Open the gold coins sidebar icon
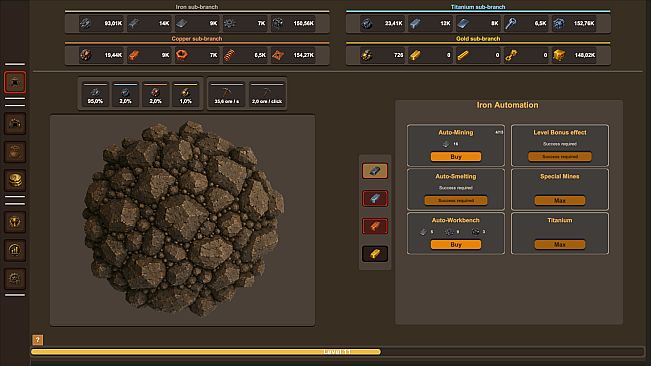Screen dimensions: 651x366 15,180
